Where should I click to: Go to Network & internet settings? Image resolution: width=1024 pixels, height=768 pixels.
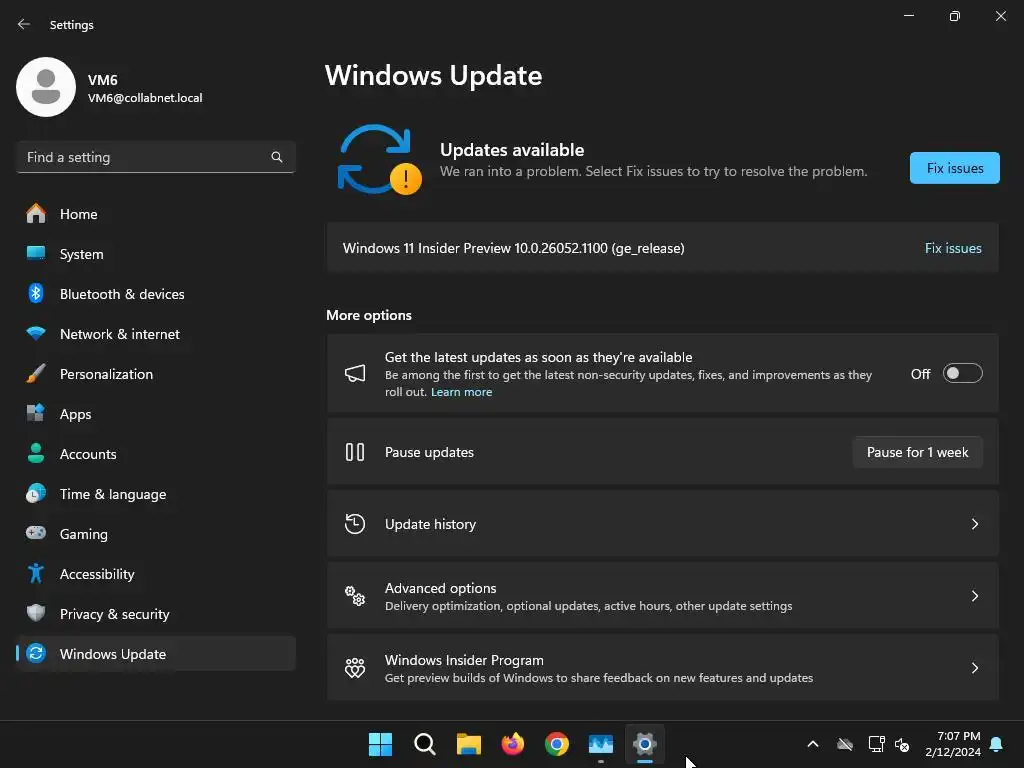coord(155,333)
